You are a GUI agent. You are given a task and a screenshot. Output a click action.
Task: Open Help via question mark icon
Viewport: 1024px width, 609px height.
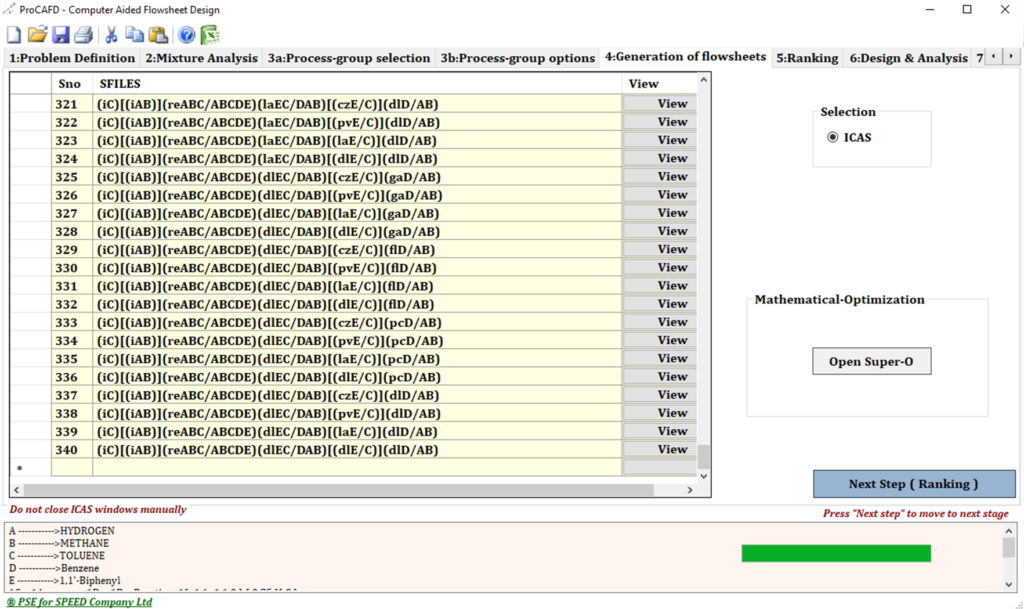(x=186, y=35)
